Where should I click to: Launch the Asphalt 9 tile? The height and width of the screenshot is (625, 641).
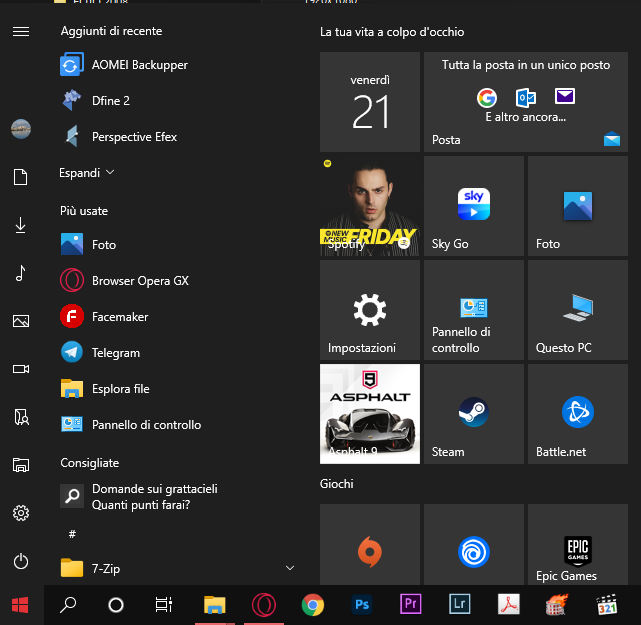[370, 414]
